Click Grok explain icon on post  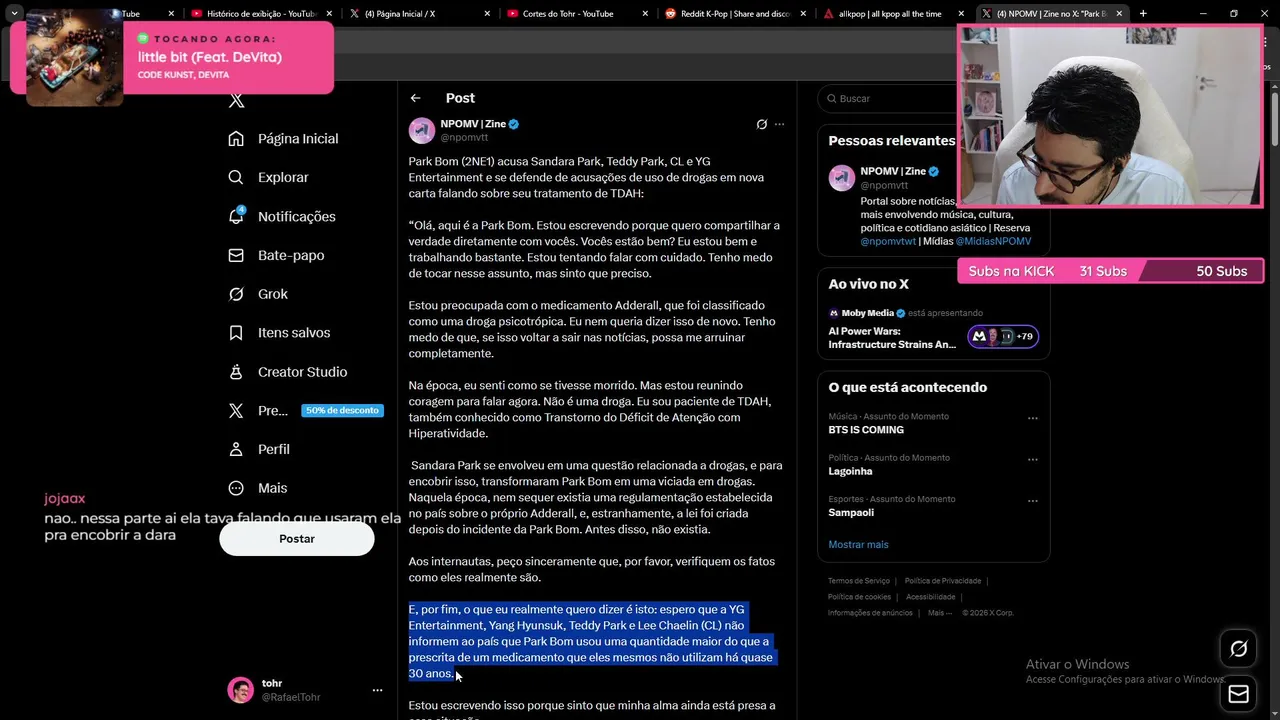pos(761,124)
